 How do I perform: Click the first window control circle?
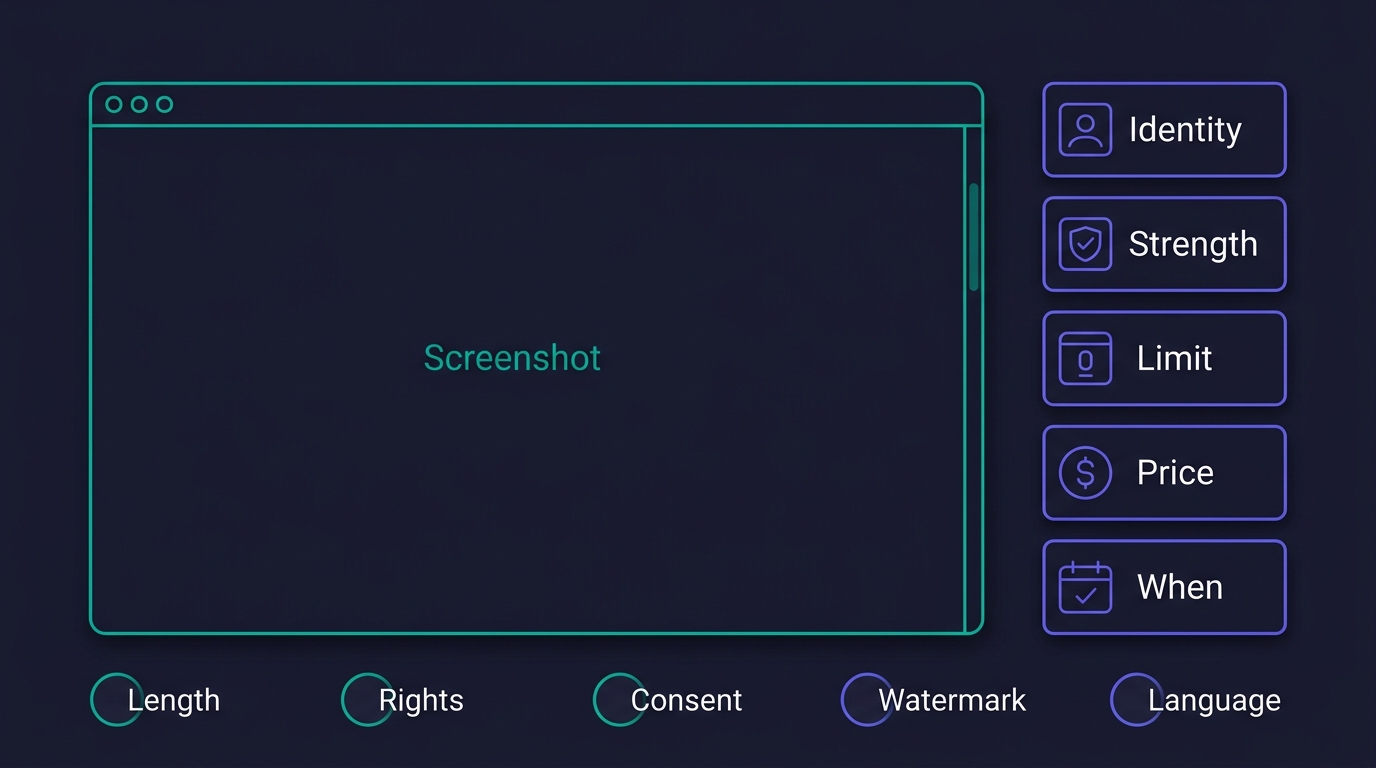114,104
